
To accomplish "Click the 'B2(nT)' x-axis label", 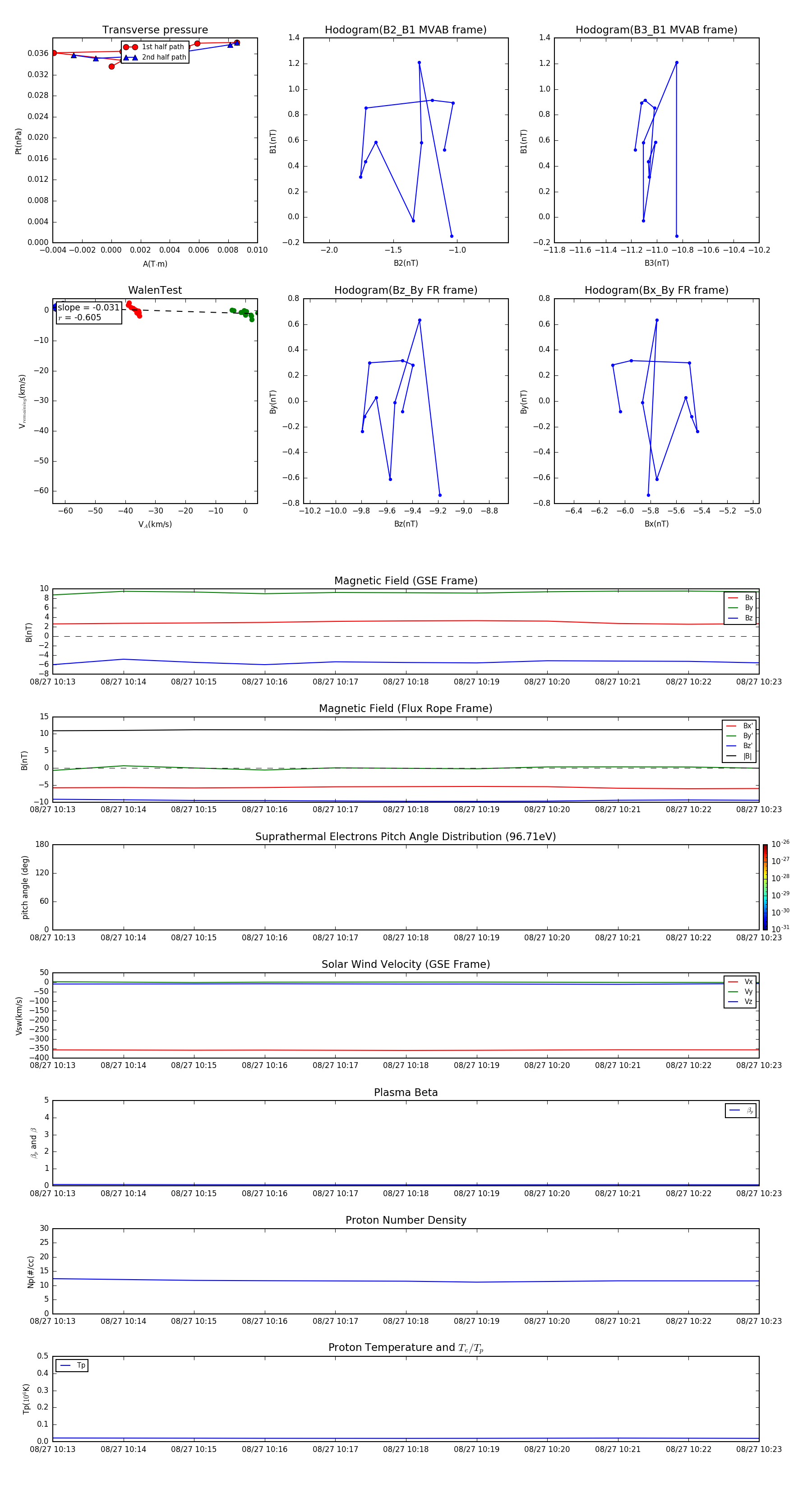I will click(x=406, y=263).
